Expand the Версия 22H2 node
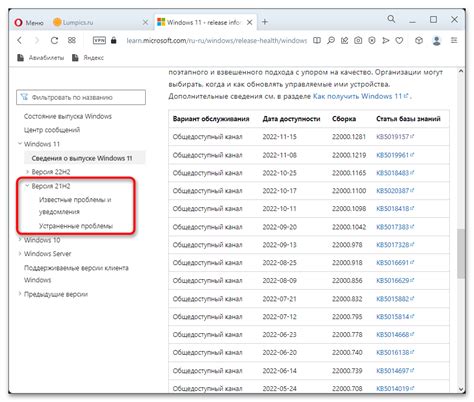 click(x=28, y=172)
